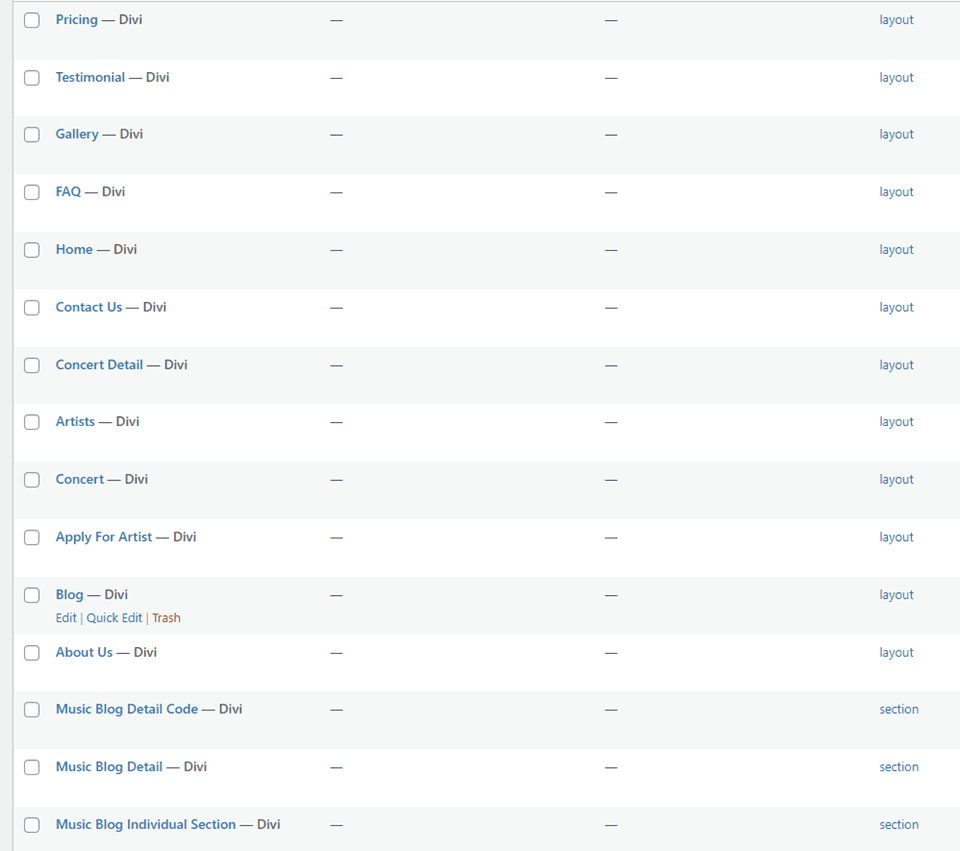This screenshot has height=851, width=960.
Task: Check the Concert layout checkbox
Action: [x=32, y=480]
